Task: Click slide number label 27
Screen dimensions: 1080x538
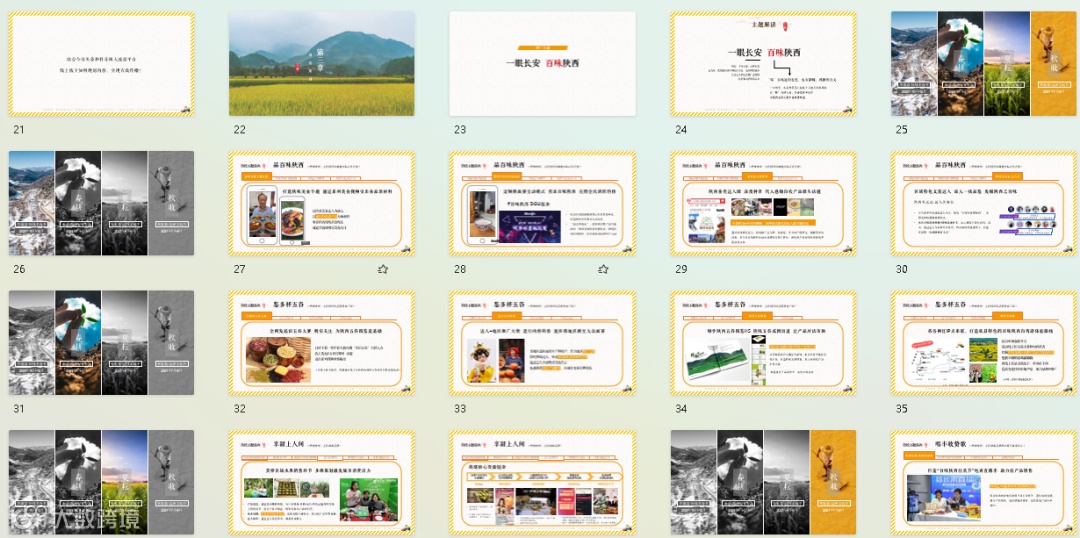Action: (x=239, y=269)
